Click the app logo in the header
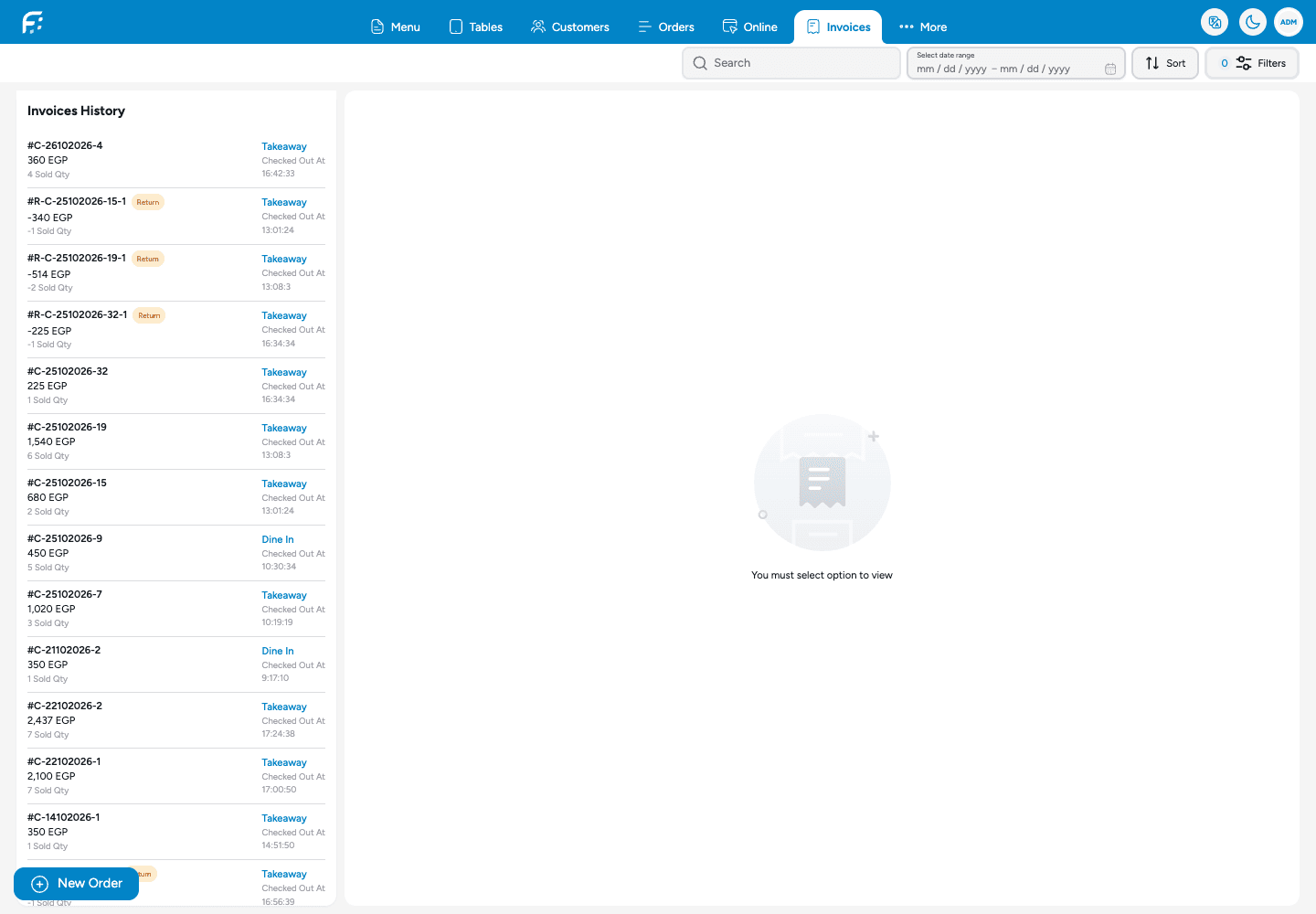This screenshot has width=1316, height=914. (x=33, y=22)
